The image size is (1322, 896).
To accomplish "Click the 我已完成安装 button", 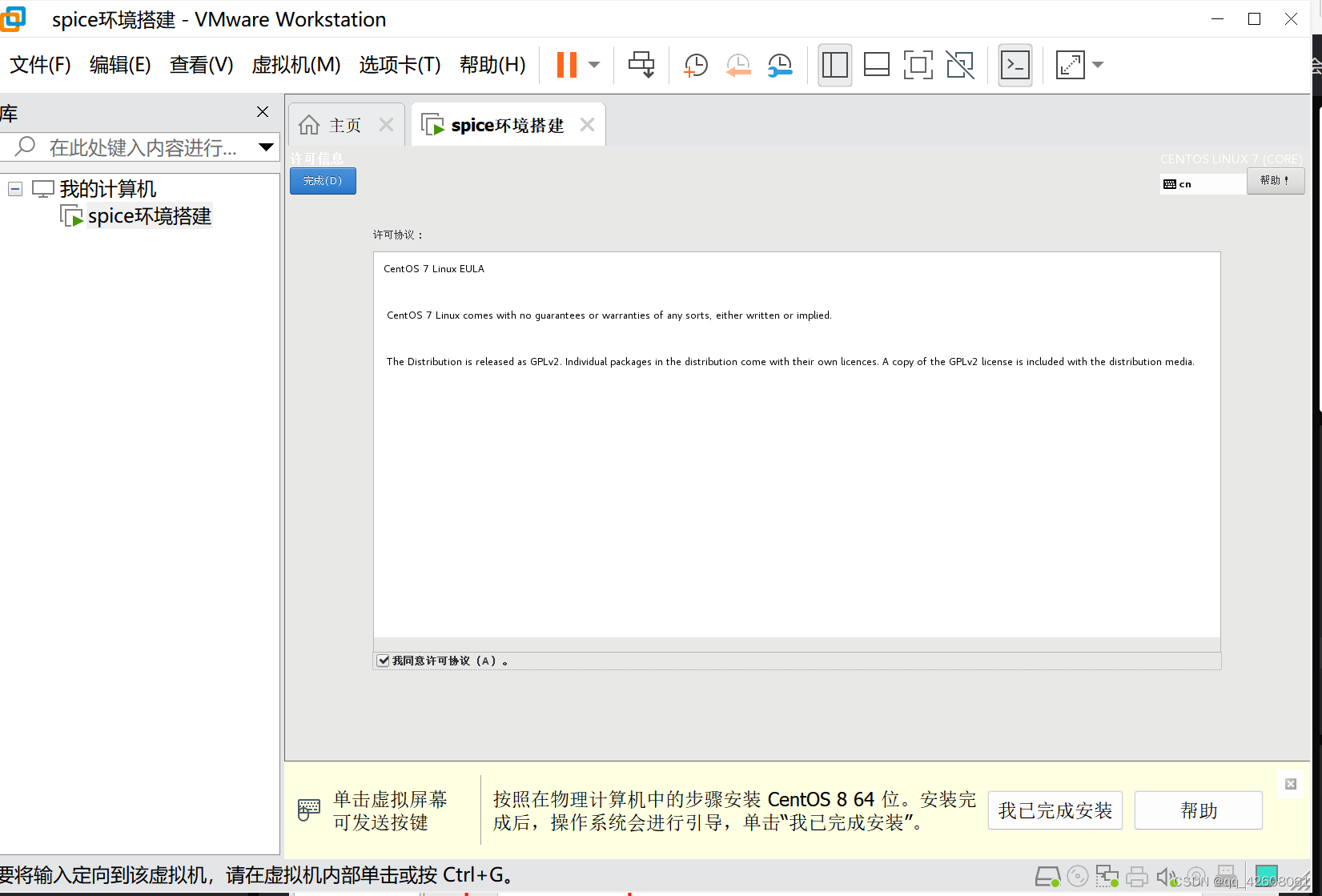I will click(1055, 810).
